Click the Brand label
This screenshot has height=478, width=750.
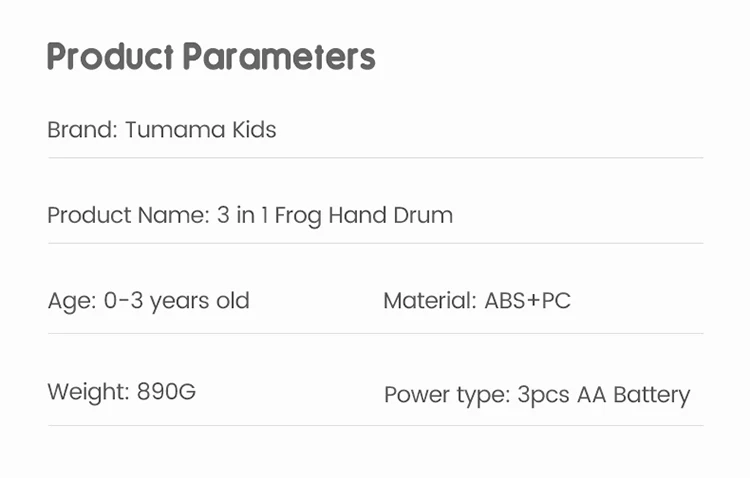(x=82, y=130)
